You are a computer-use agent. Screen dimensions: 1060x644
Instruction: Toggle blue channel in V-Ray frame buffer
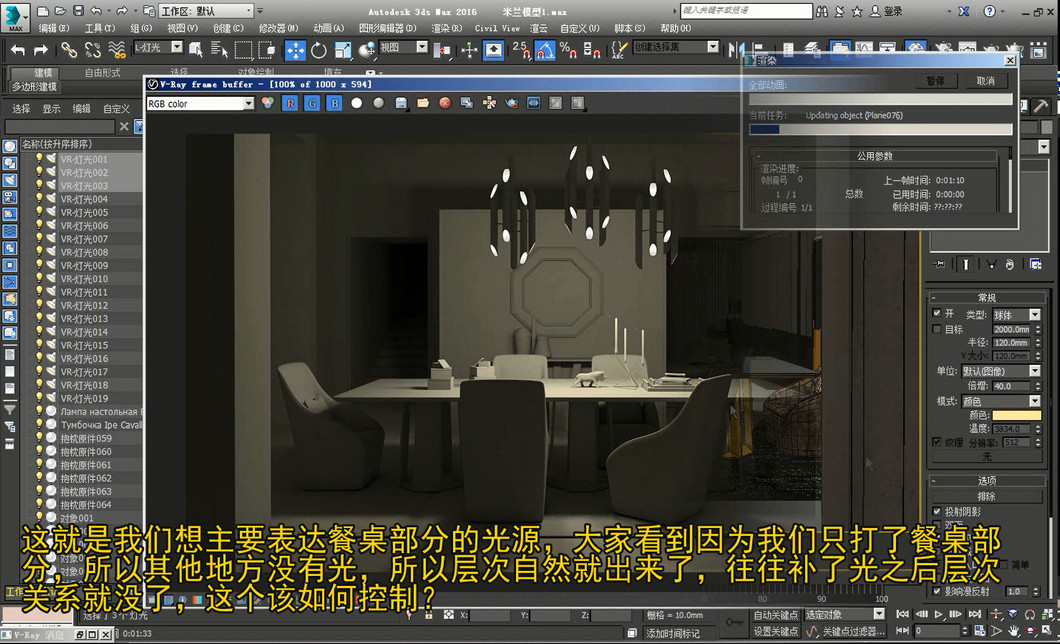pos(335,103)
